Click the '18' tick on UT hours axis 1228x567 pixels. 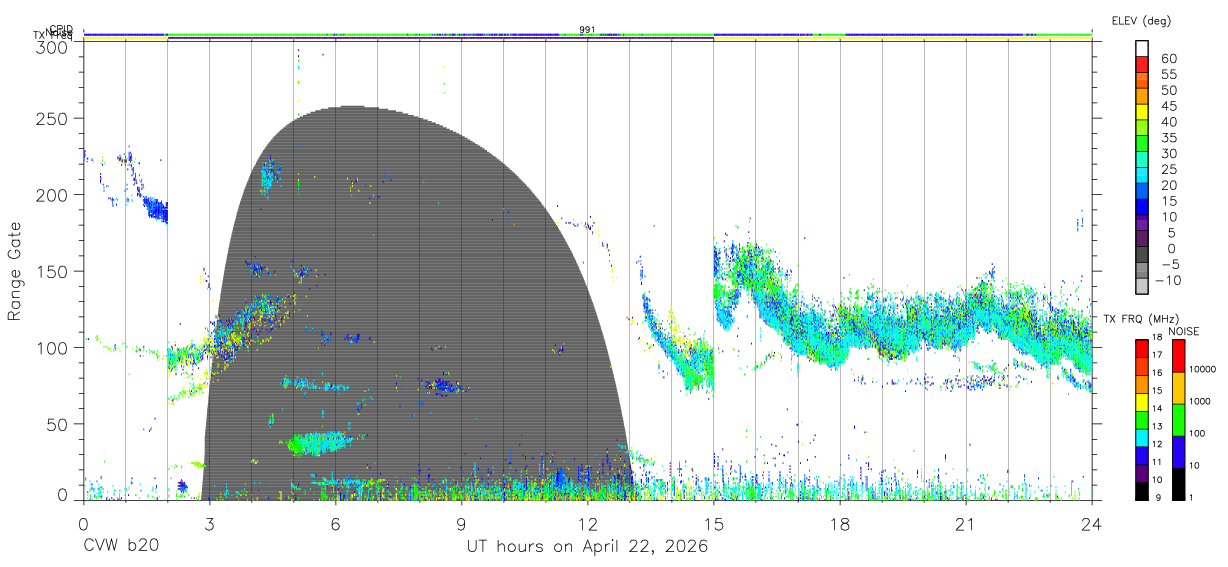coord(840,524)
